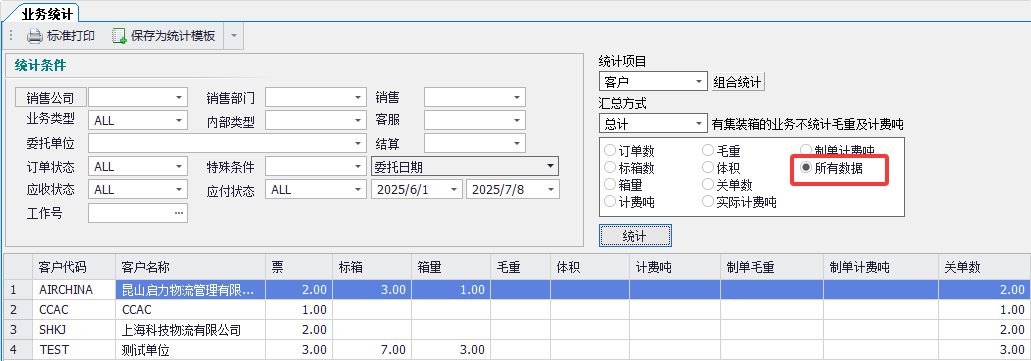Click the 客户代码 column header
Screen dimensions: 1031x361
[x=74, y=268]
